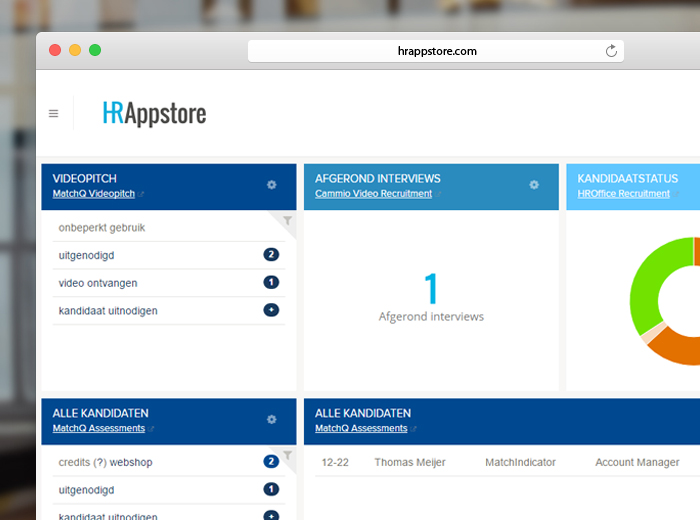Click pale peach segment of donut chart
Viewport: 700px width, 520px height.
tap(653, 333)
